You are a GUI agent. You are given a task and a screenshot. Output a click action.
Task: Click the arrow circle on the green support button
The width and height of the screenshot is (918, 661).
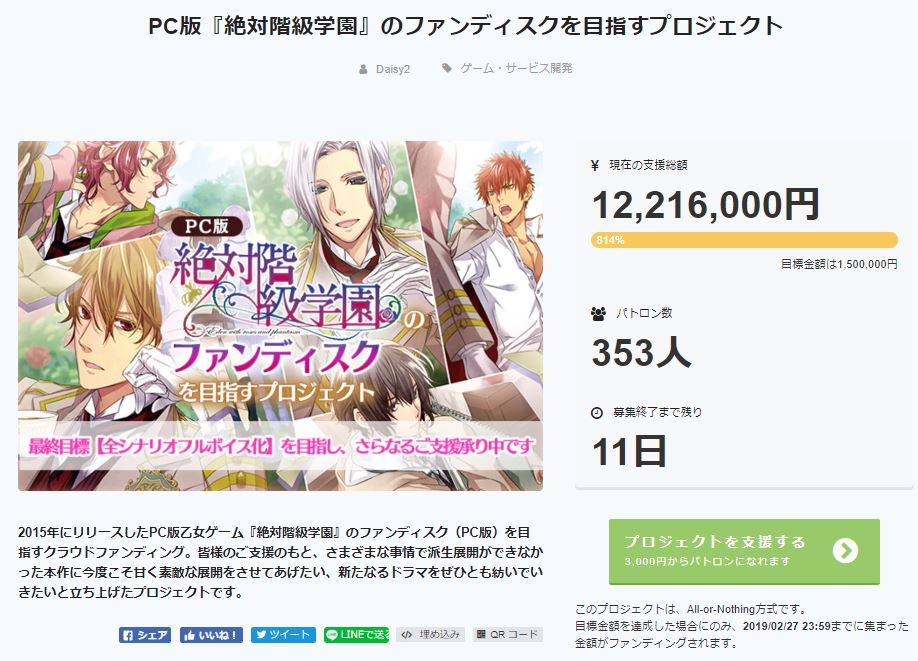click(x=845, y=551)
